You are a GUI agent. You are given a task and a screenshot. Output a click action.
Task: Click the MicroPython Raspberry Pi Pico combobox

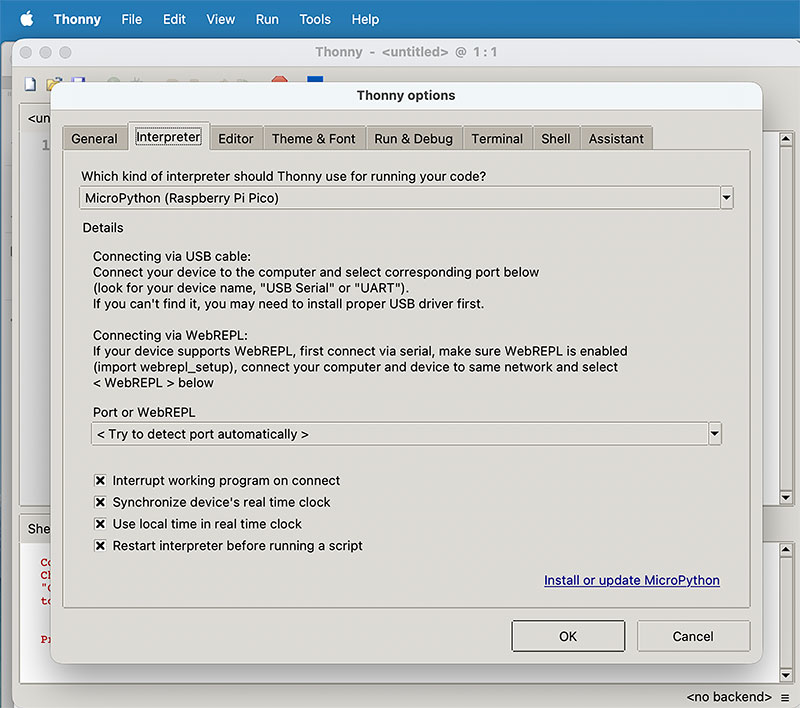(400, 197)
